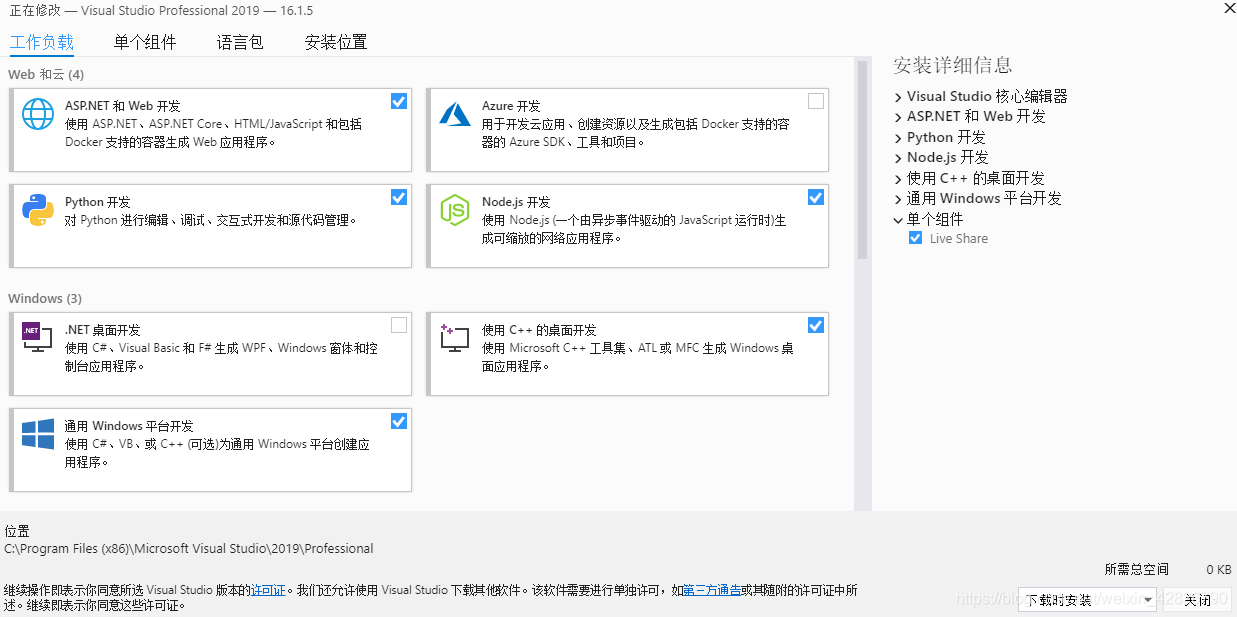
Task: Click the ASP.NET and Web globe icon
Action: [38, 114]
